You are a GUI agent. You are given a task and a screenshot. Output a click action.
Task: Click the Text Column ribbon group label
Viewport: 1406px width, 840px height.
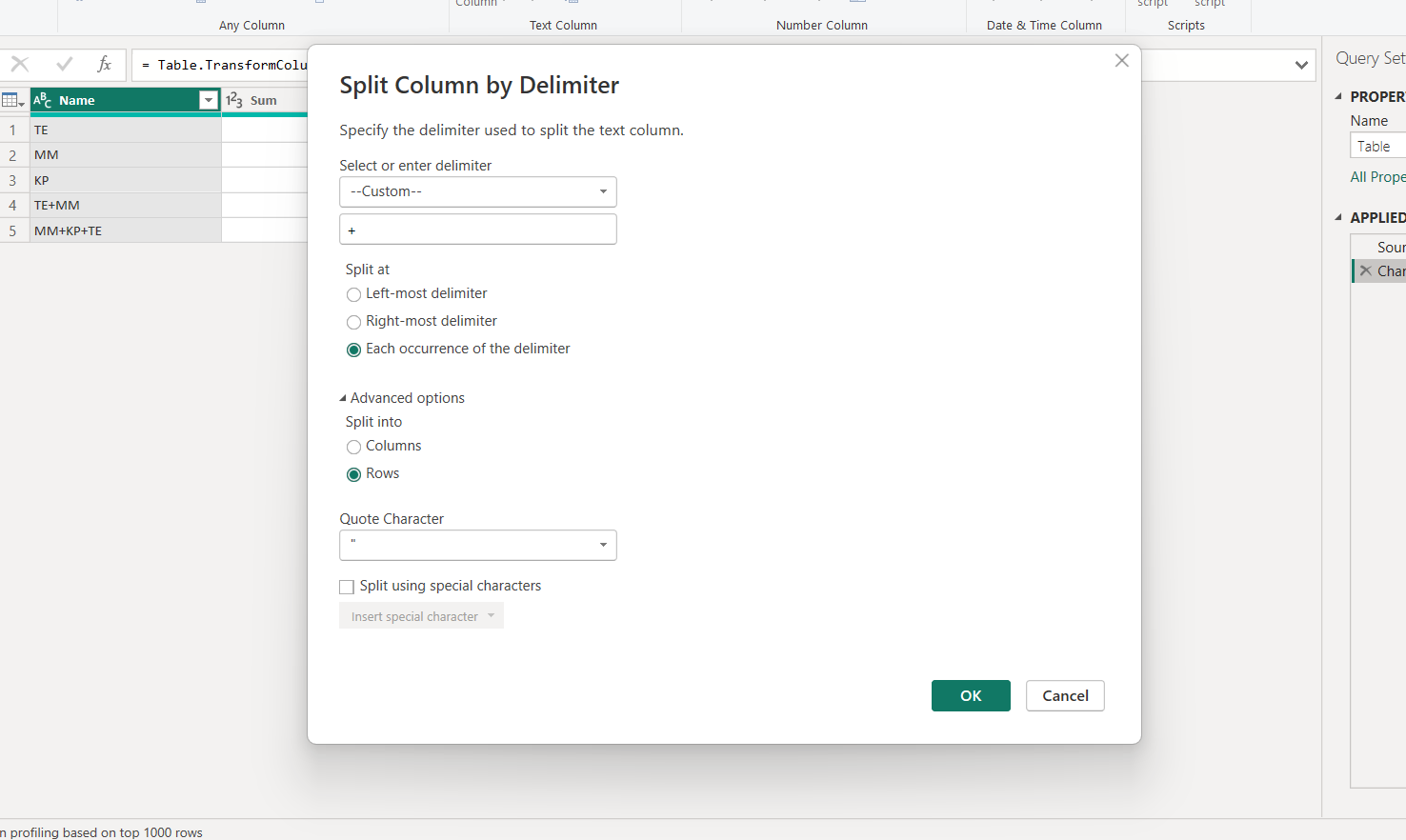click(x=563, y=26)
